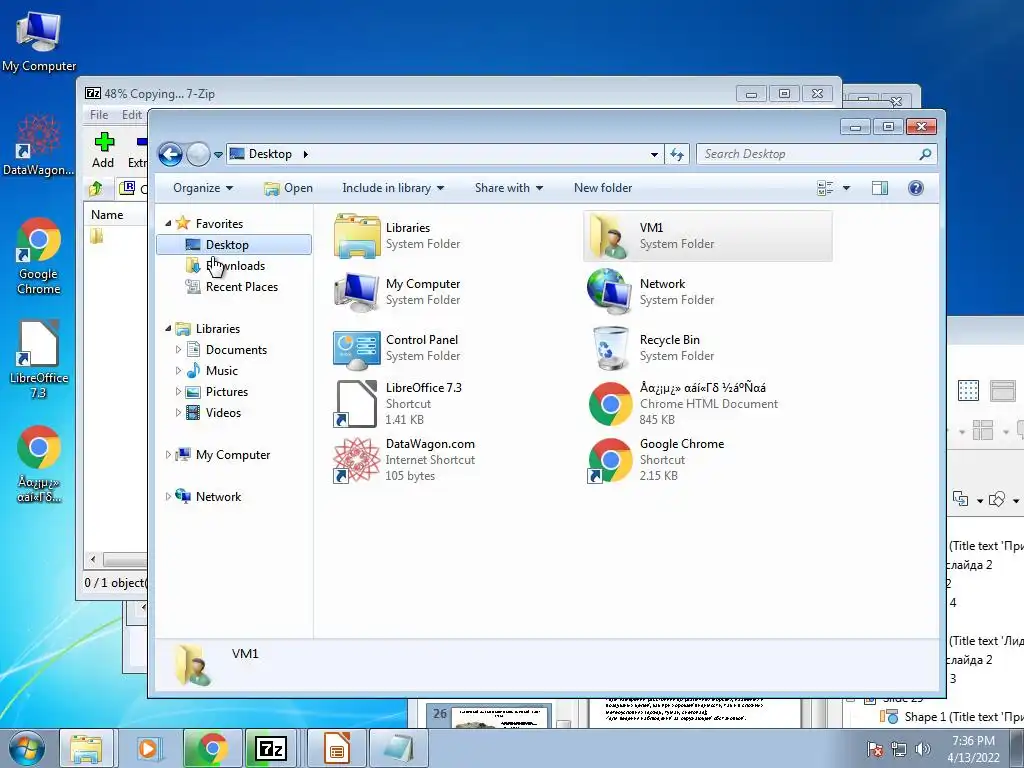1024x768 pixels.
Task: Open Explorer Help question mark icon
Action: 916,188
